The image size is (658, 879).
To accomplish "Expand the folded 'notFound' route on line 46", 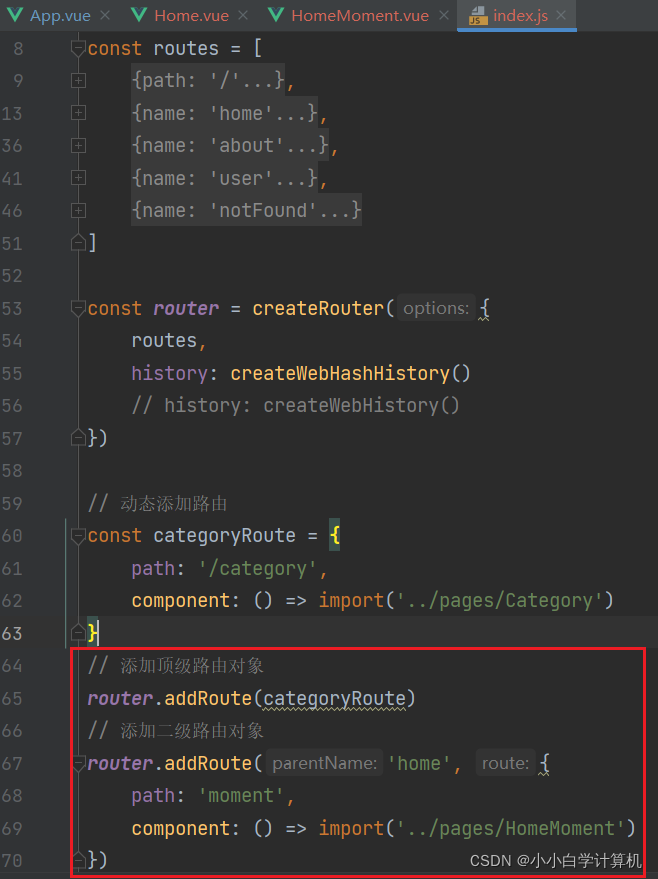I will [78, 211].
